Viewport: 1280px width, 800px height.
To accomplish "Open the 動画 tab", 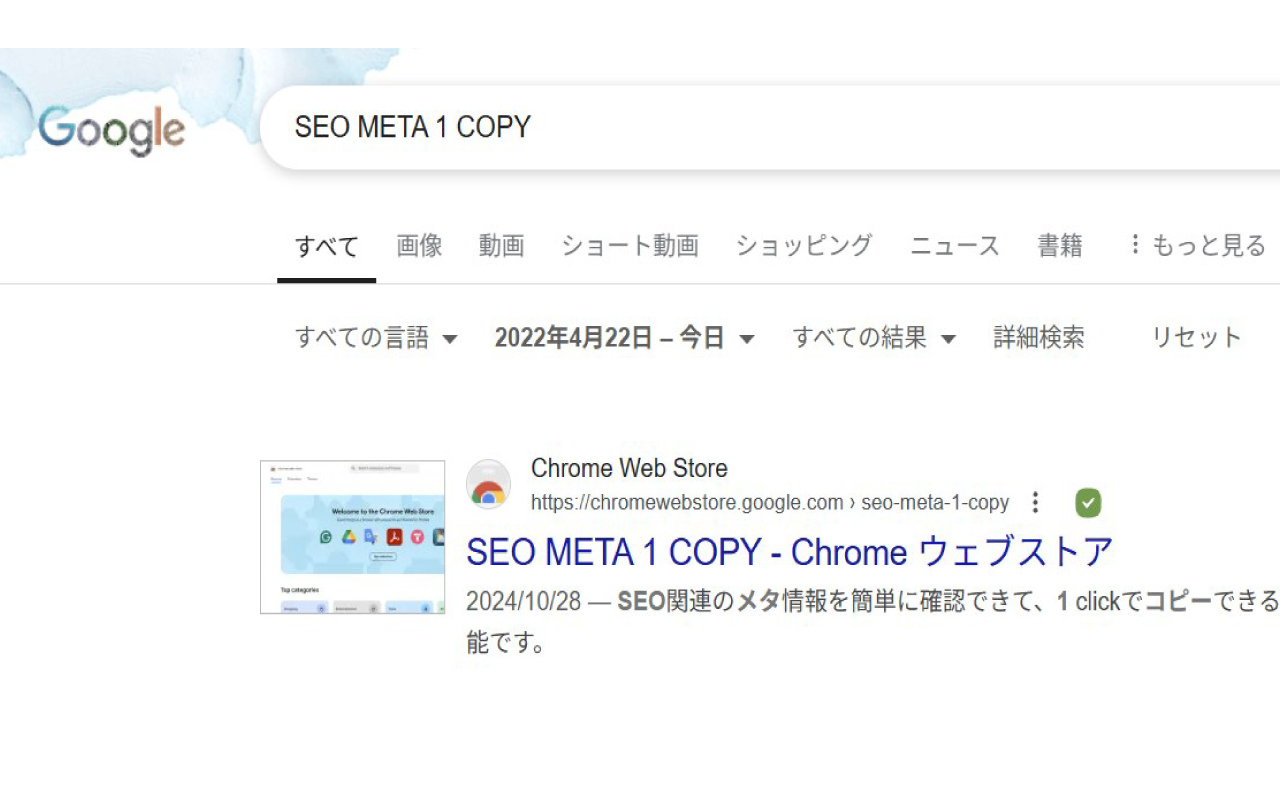I will coord(501,246).
